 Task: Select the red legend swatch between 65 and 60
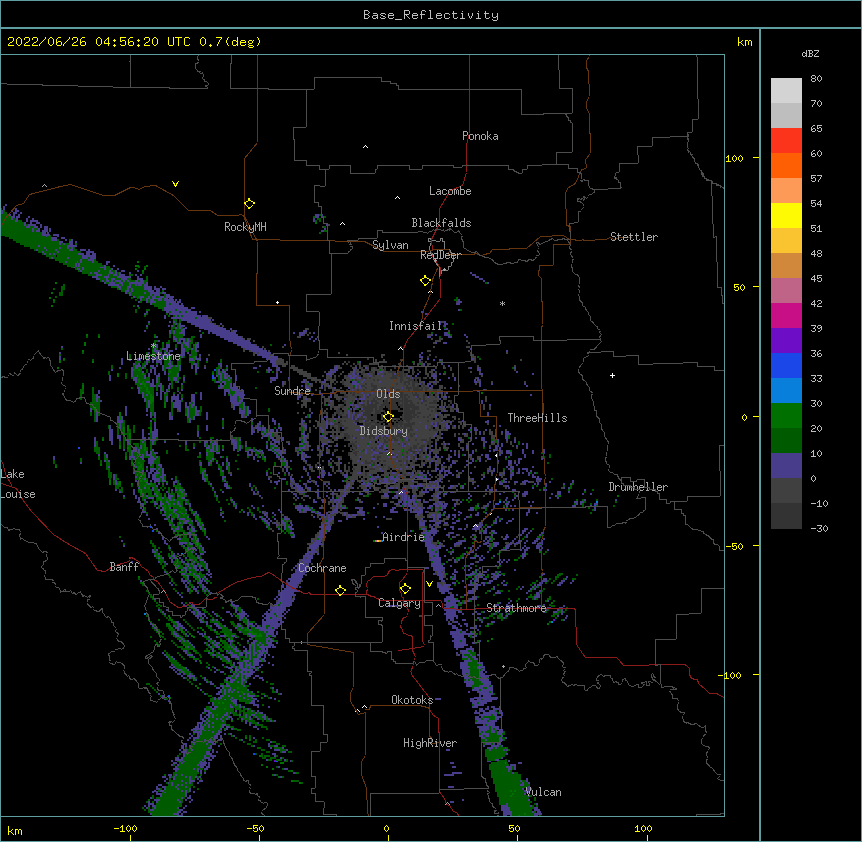786,140
